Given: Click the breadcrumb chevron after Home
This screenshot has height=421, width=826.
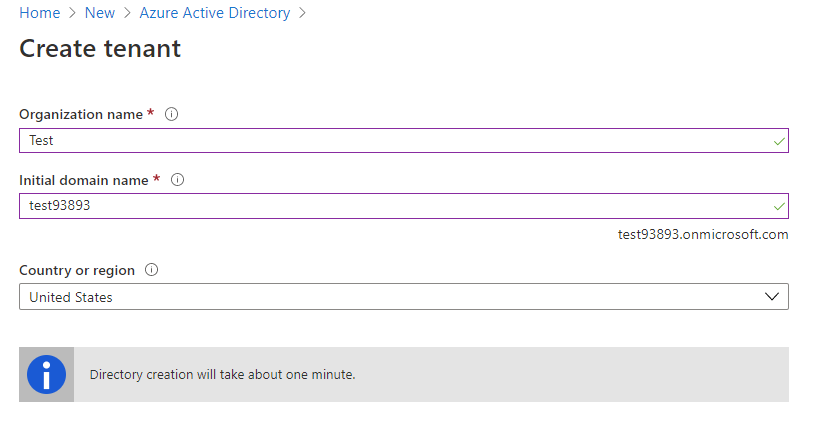Looking at the screenshot, I should click(x=72, y=14).
